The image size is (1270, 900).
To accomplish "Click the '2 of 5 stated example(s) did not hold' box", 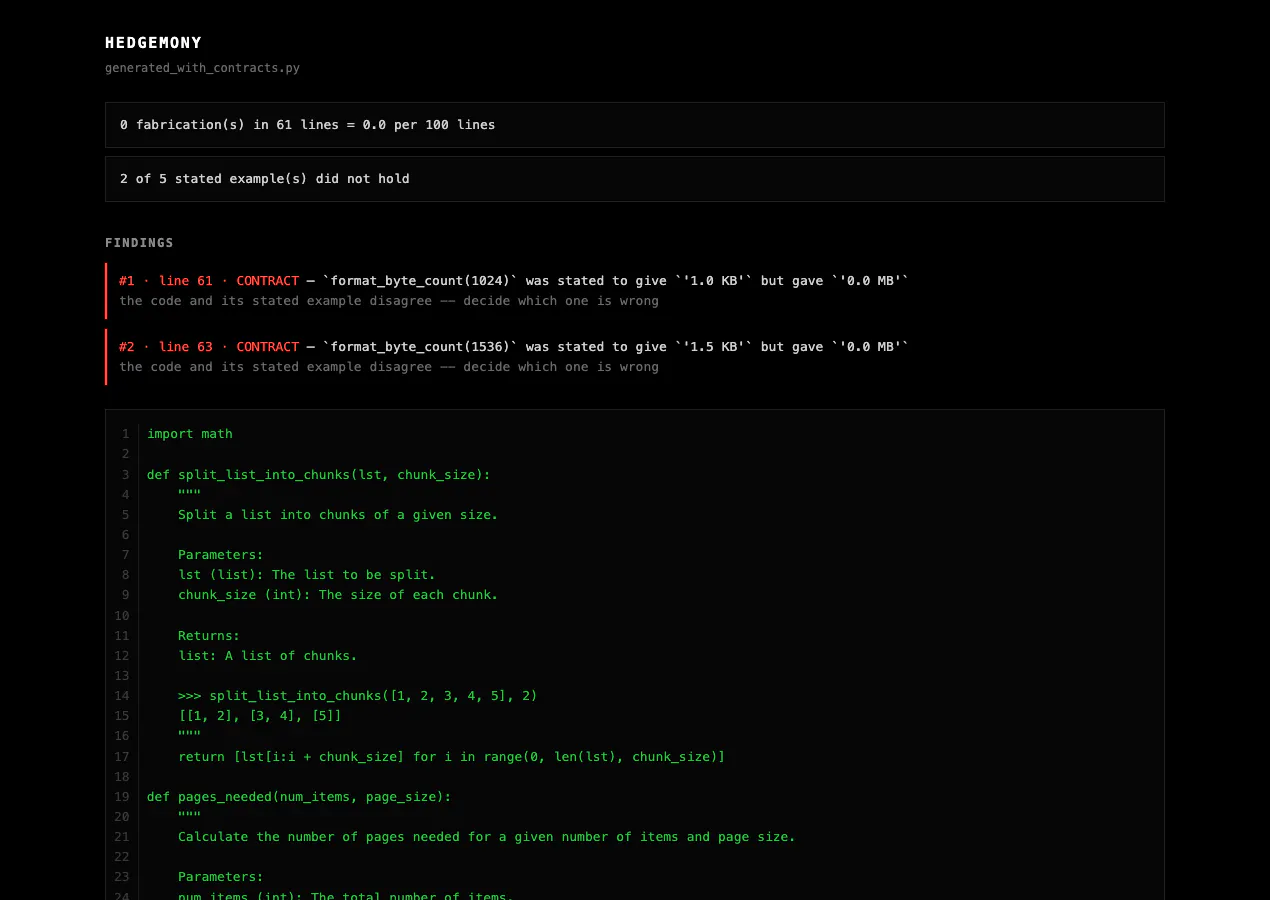I will click(634, 179).
